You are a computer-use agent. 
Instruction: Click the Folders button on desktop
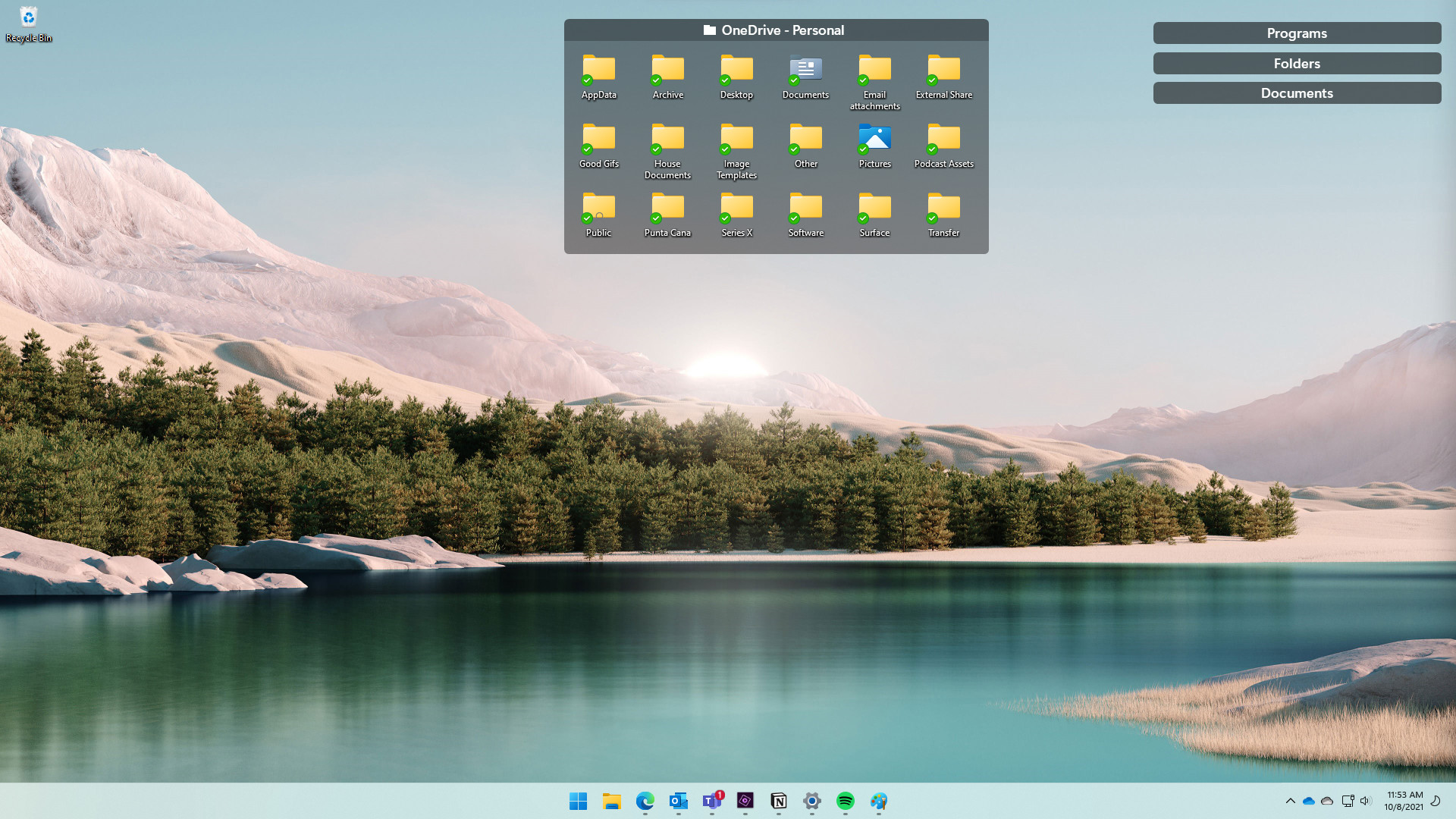coord(1297,63)
